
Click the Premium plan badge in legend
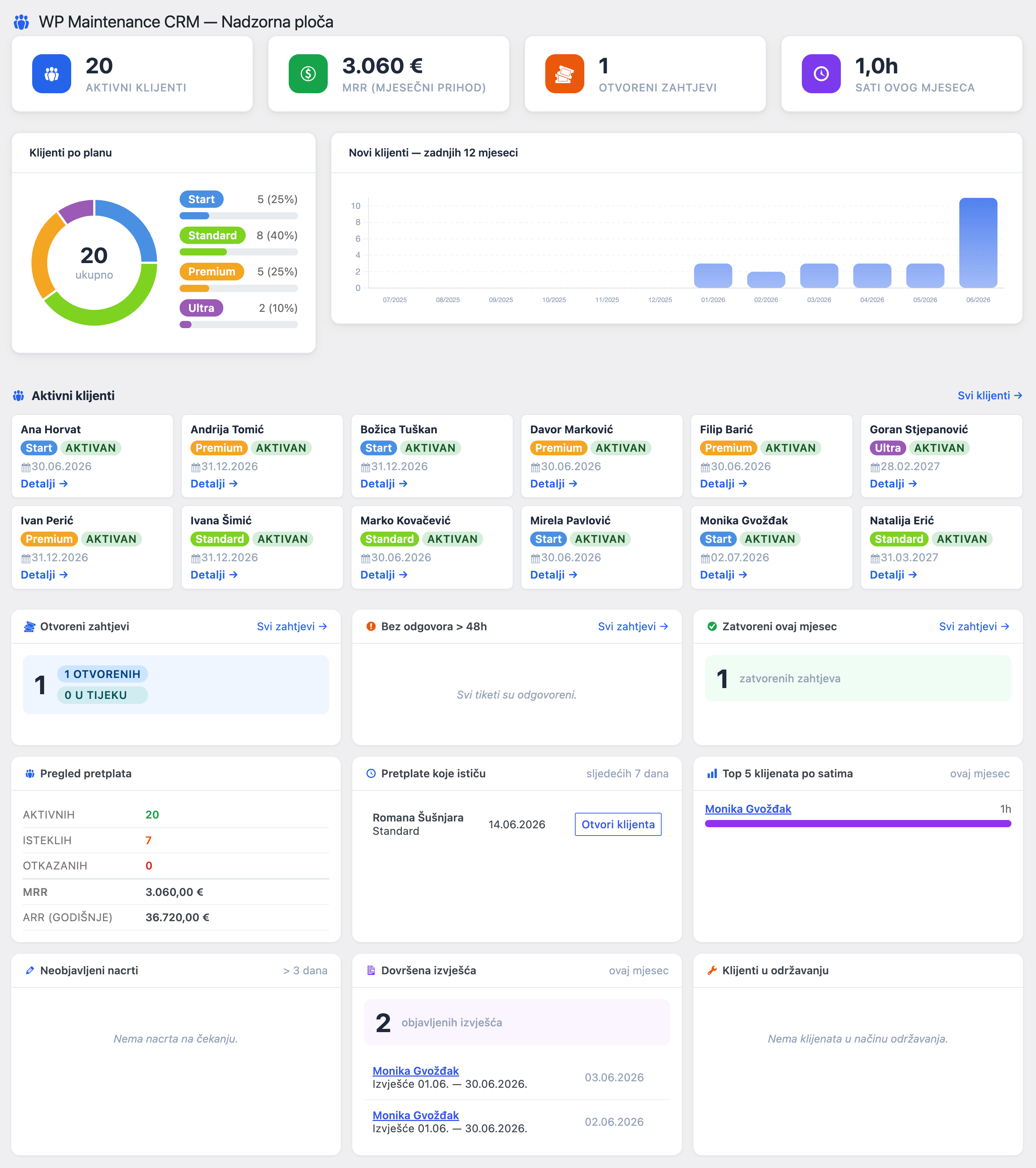coord(211,271)
